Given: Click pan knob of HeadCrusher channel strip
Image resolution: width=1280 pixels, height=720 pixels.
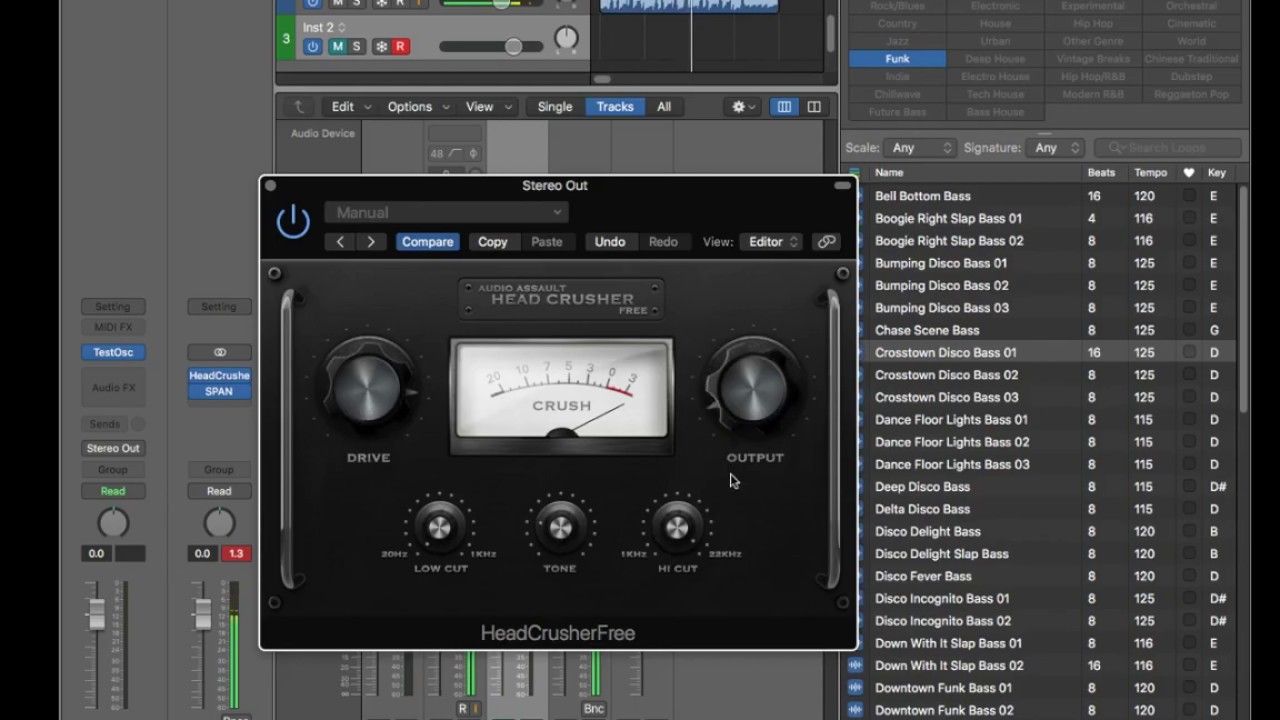Looking at the screenshot, I should [219, 523].
